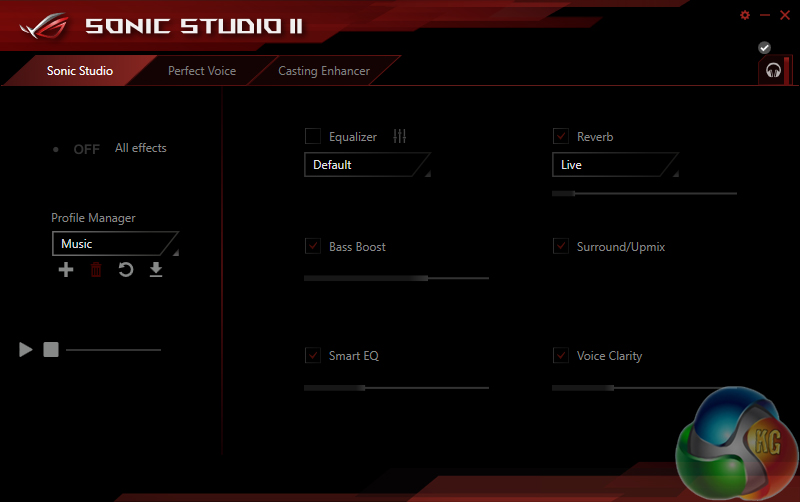Click the All effects label
The image size is (800, 502).
tap(141, 148)
